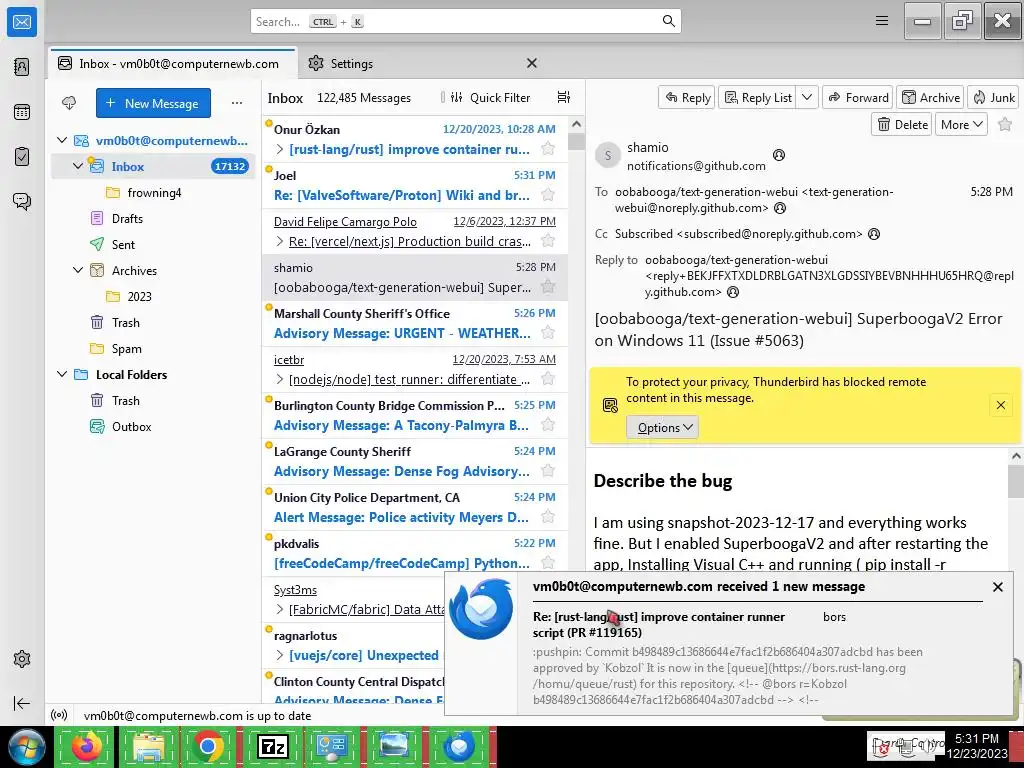The width and height of the screenshot is (1024, 768).
Task: Open the Thunderbird application menu
Action: 882,21
